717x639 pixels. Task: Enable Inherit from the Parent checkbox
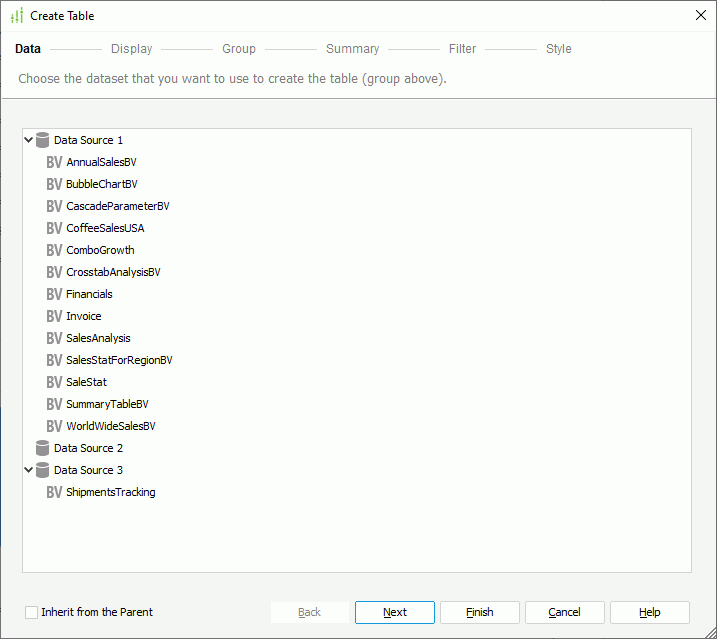click(32, 612)
